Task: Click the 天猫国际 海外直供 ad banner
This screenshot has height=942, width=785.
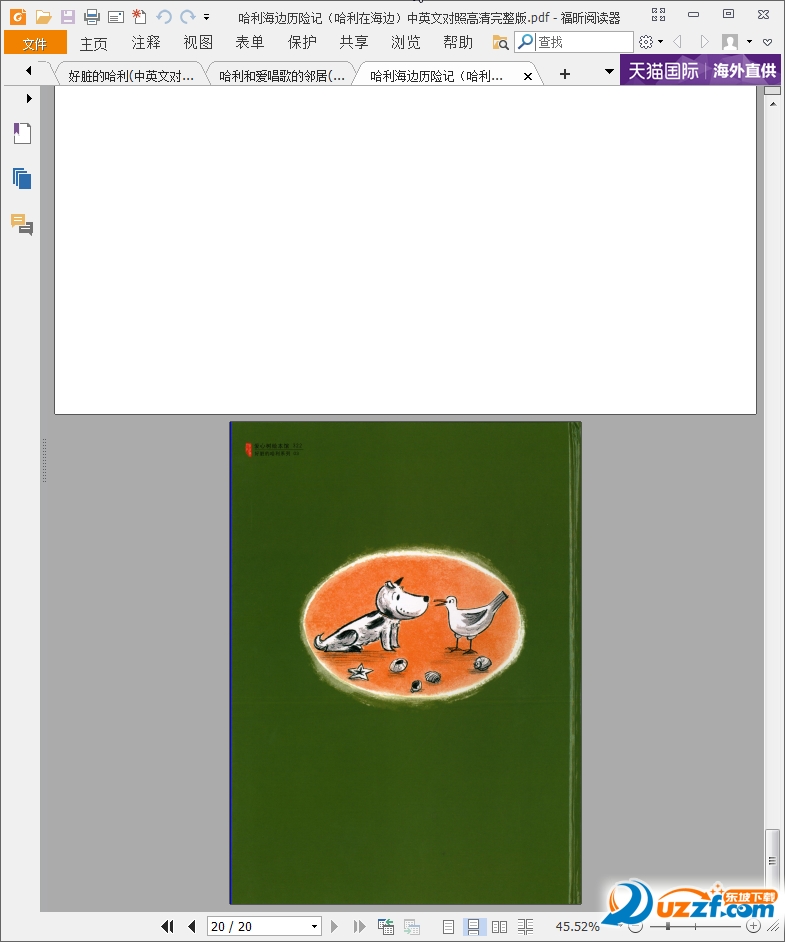Action: [702, 70]
